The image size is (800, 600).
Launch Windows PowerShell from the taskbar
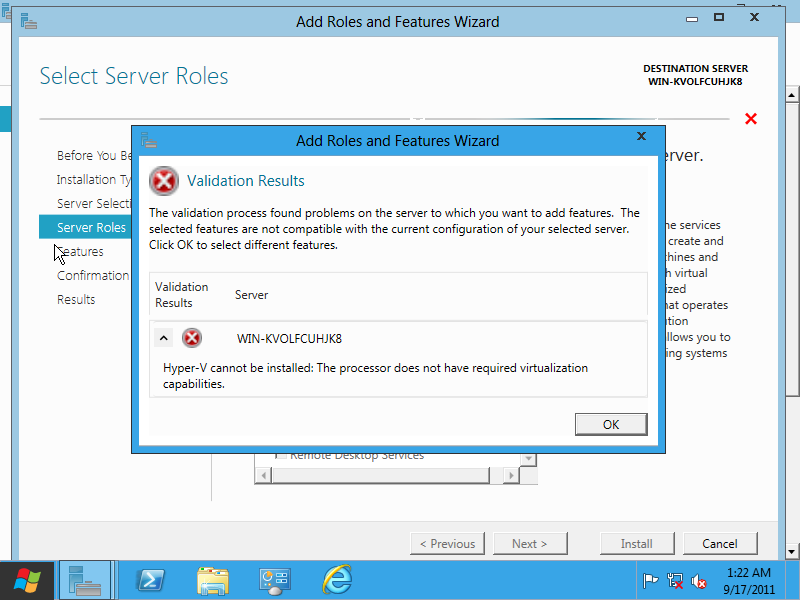[150, 580]
